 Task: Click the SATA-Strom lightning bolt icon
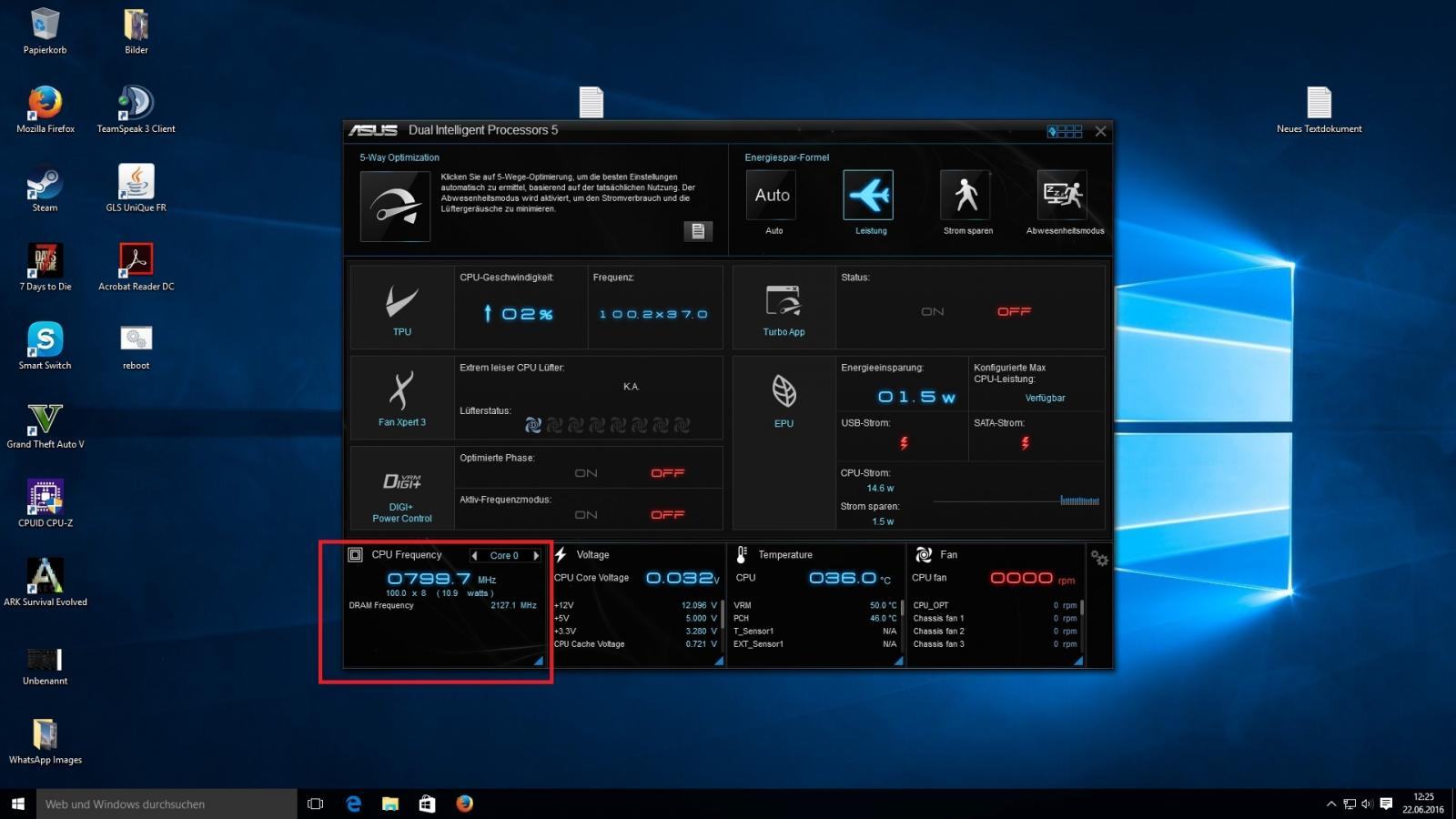(x=1026, y=443)
